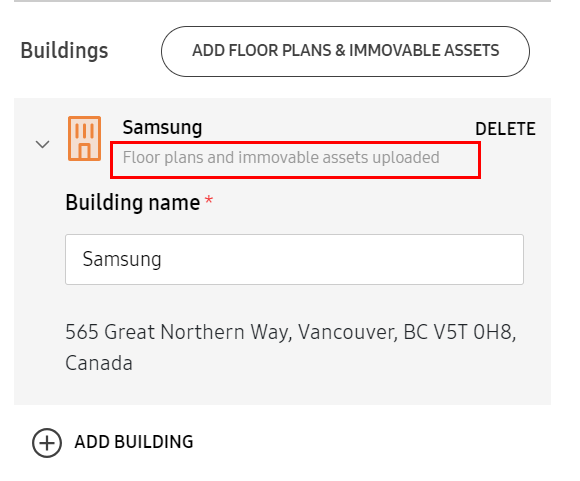Image resolution: width=580 pixels, height=481 pixels.
Task: Click ADD FLOOR PLANS & IMMOVABLE ASSETS button
Action: 345,51
